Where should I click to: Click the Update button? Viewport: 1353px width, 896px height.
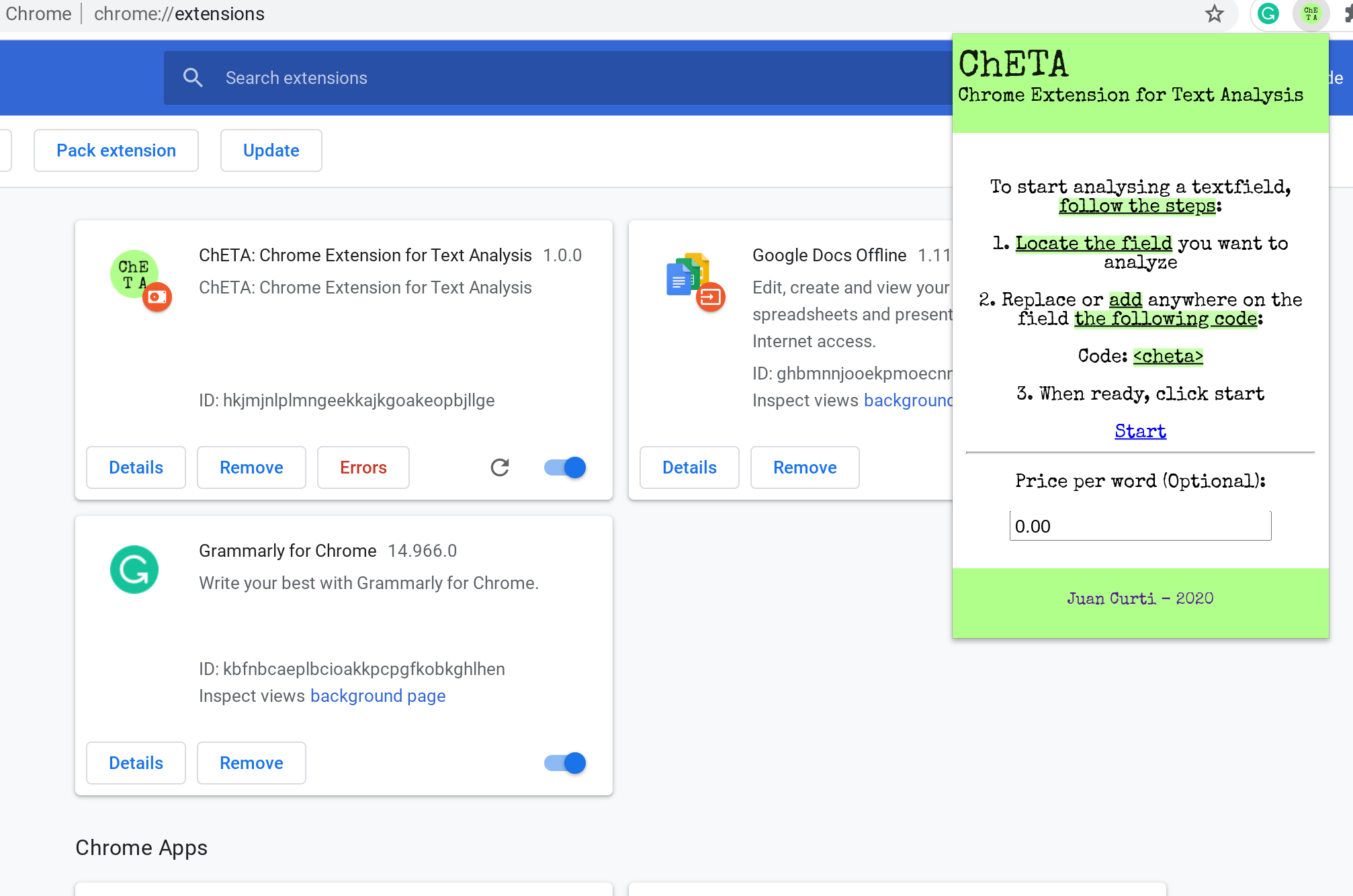(x=271, y=150)
